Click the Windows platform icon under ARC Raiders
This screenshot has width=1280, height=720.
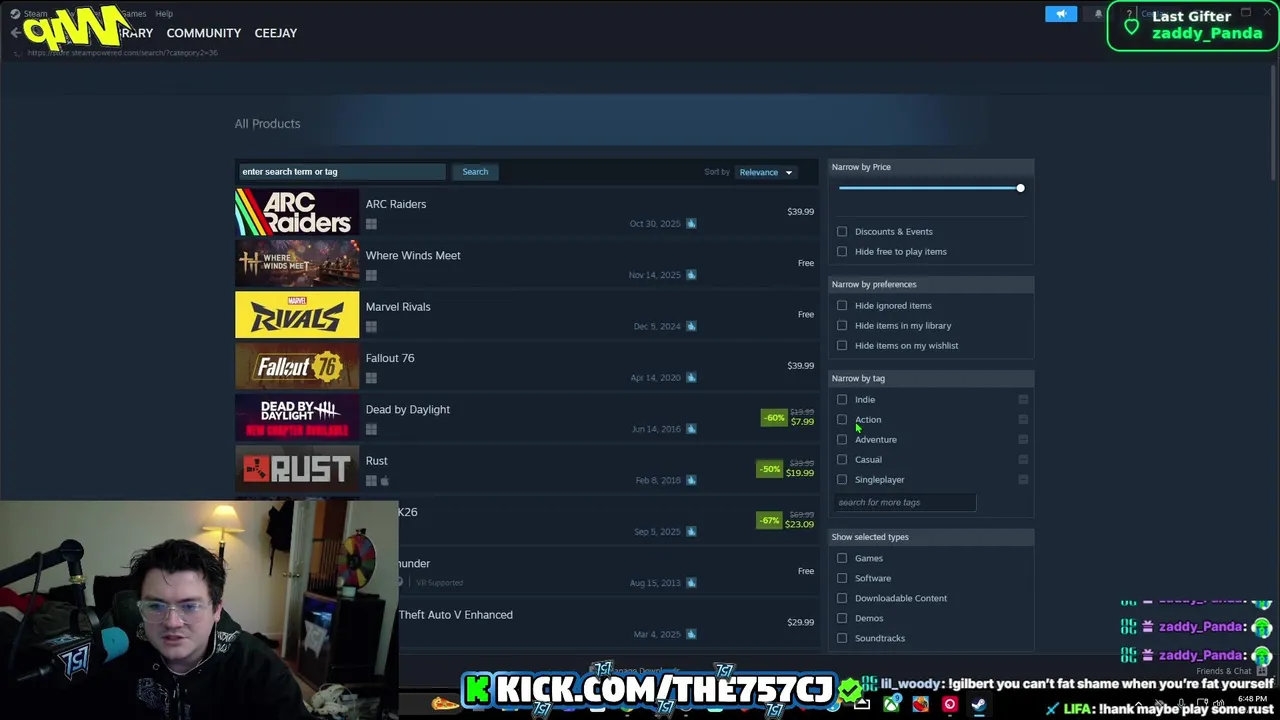371,224
